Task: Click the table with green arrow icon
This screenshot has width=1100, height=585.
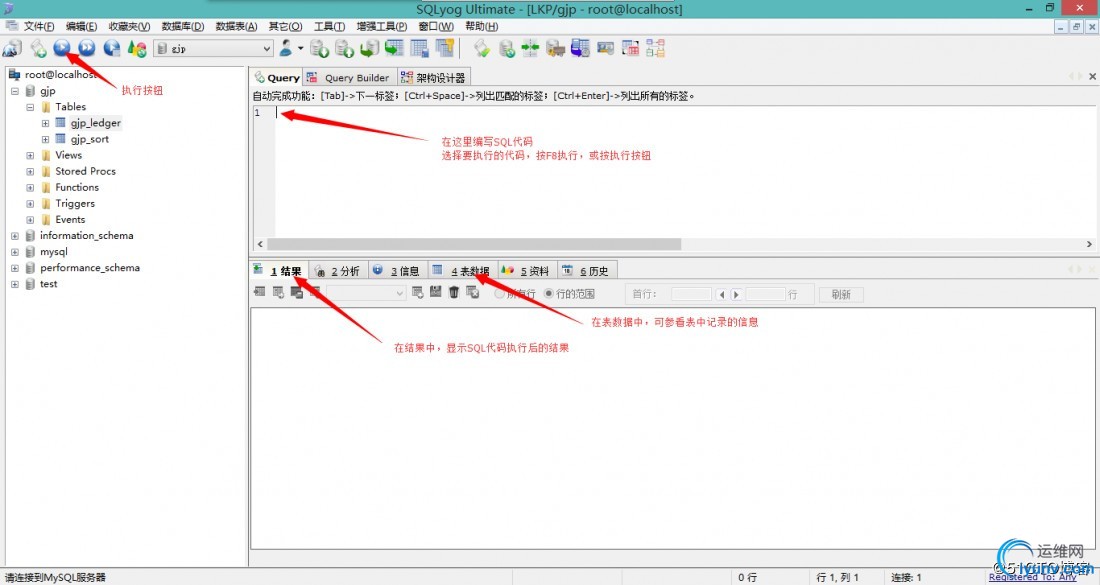Action: pyautogui.click(x=394, y=48)
